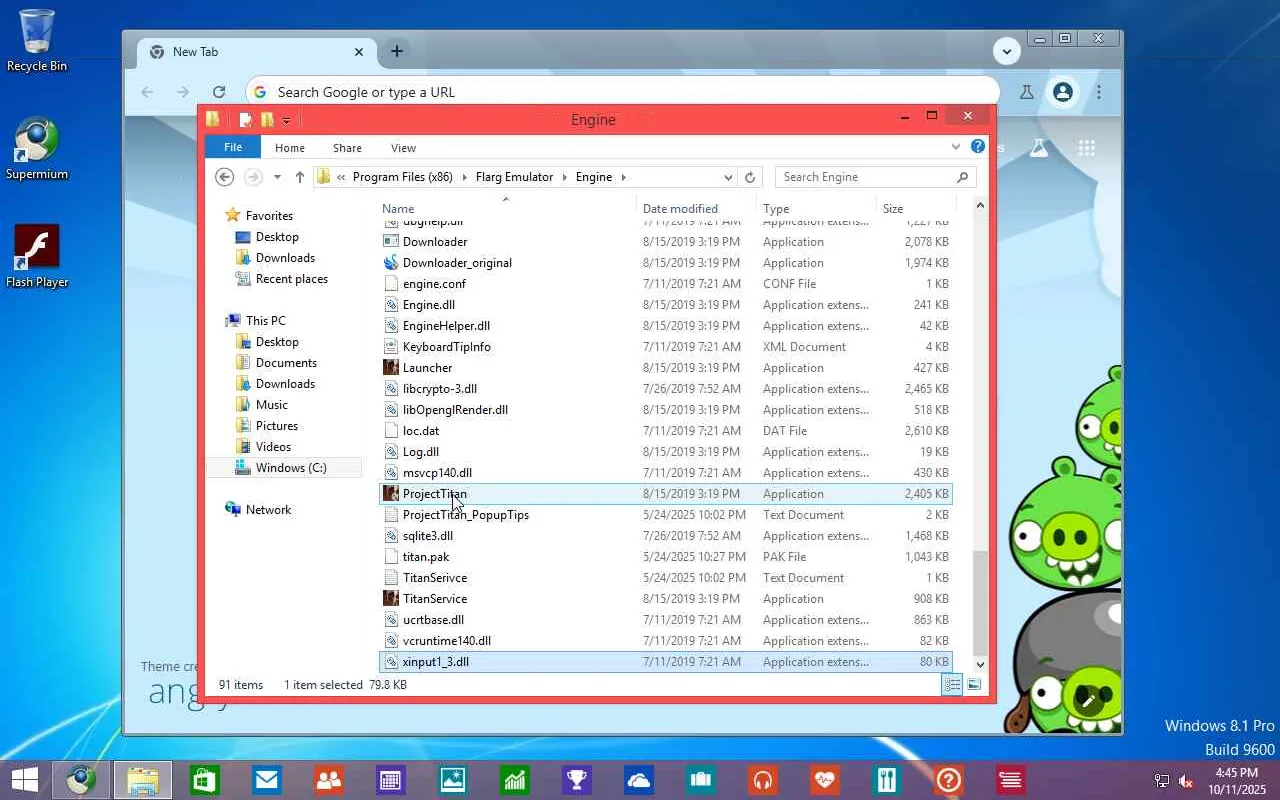Open the Health & Fitness heart app on the taskbar
The height and width of the screenshot is (800, 1280).
824,780
